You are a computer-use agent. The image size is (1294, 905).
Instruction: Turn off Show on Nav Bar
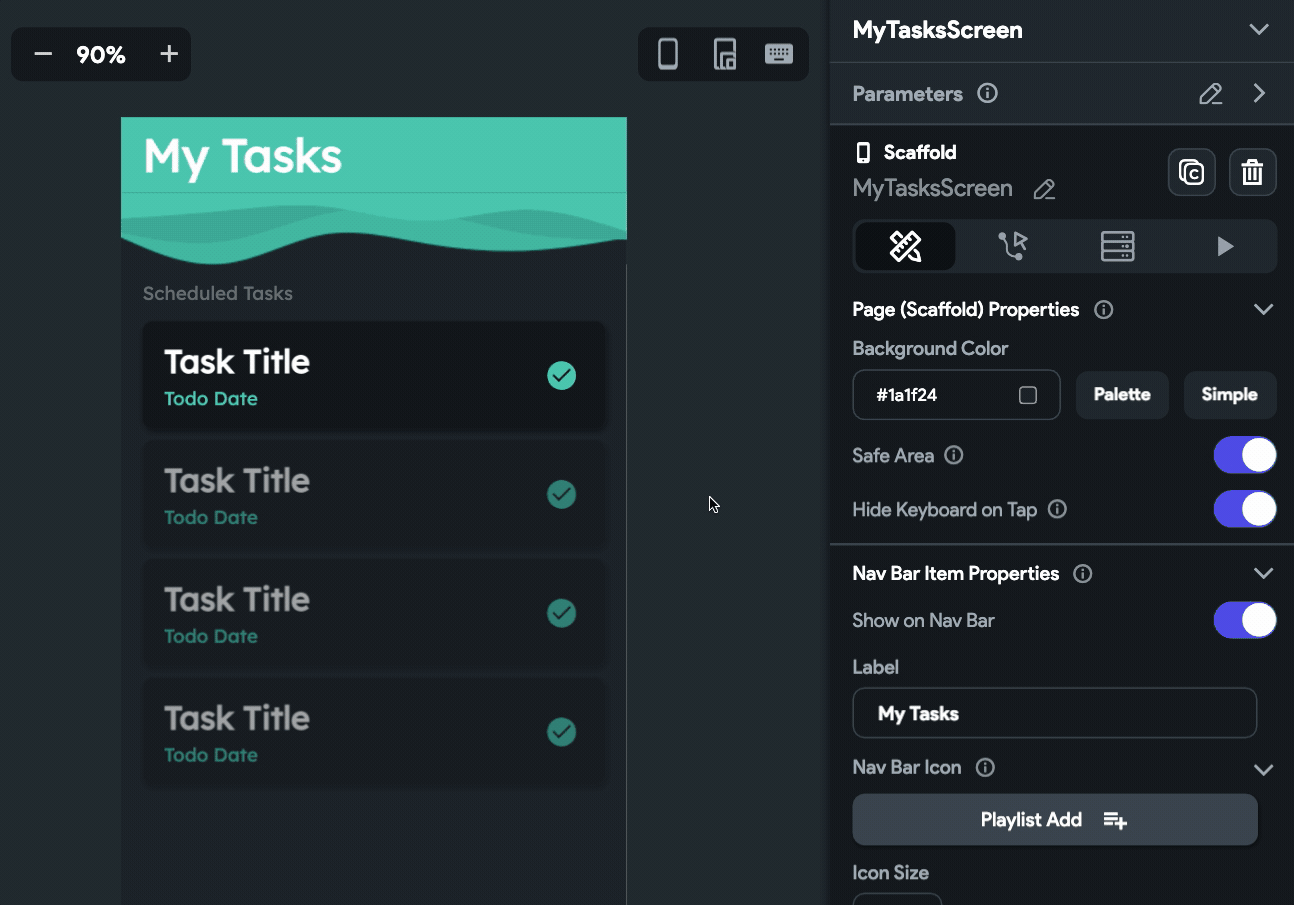(1244, 620)
